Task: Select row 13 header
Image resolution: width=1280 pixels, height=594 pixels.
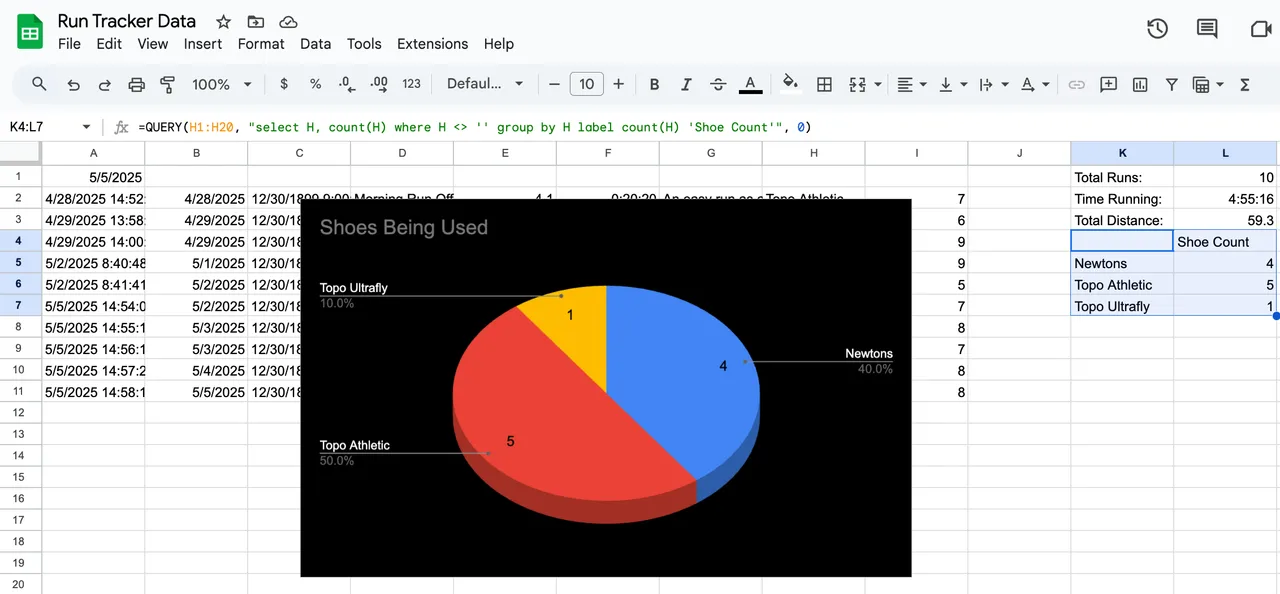Action: [x=20, y=433]
